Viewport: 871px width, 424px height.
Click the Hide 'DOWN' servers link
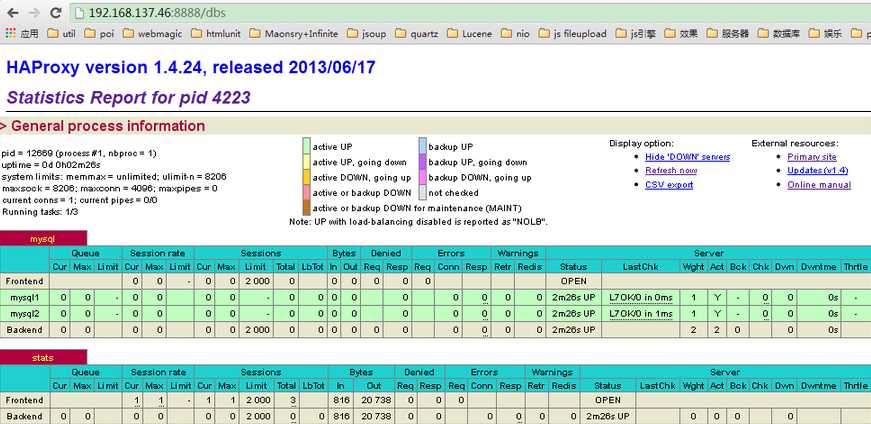pyautogui.click(x=688, y=157)
